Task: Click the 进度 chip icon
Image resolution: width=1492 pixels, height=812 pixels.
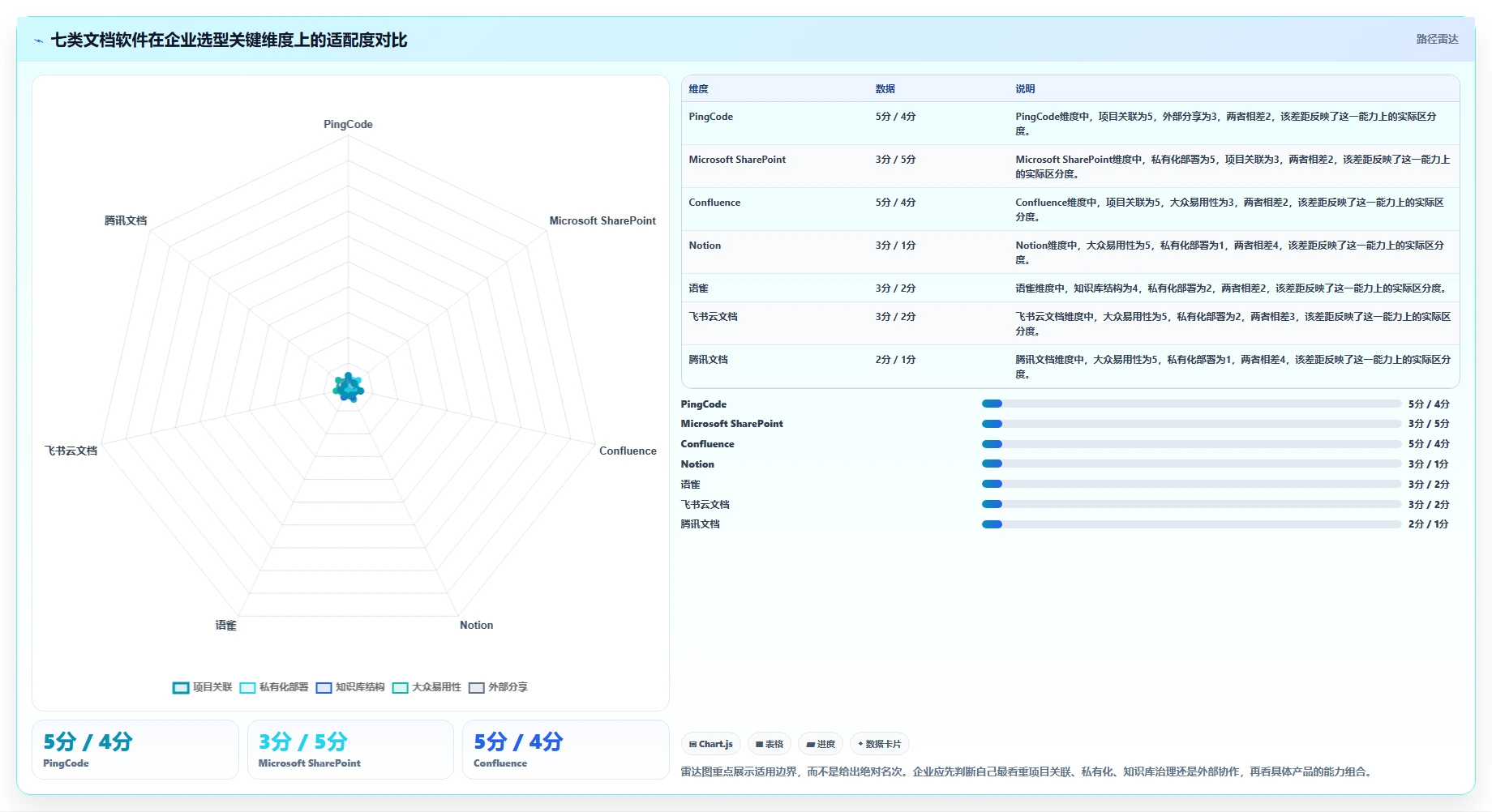Action: point(810,744)
